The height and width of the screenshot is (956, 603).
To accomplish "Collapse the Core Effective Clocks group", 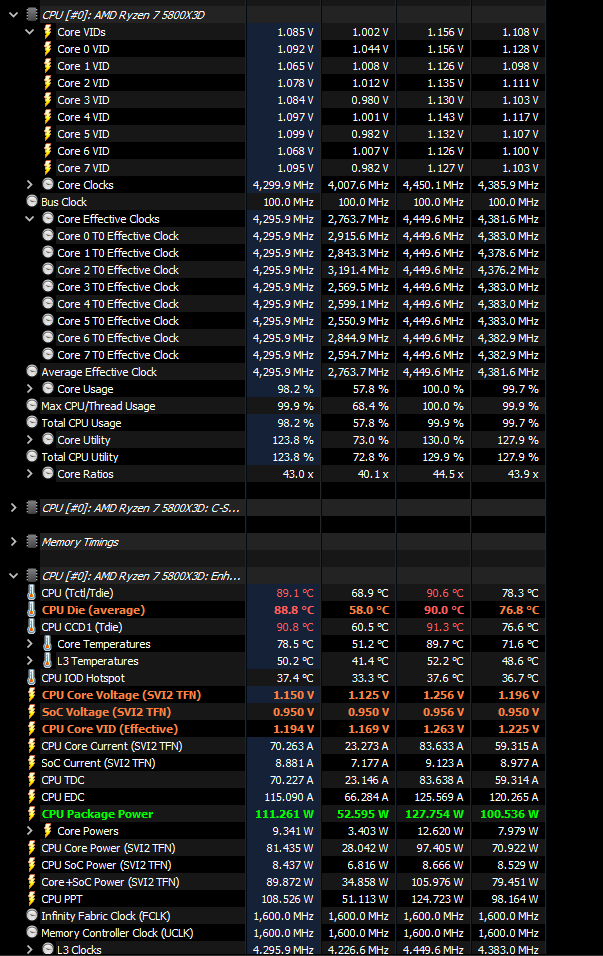I will (x=29, y=219).
